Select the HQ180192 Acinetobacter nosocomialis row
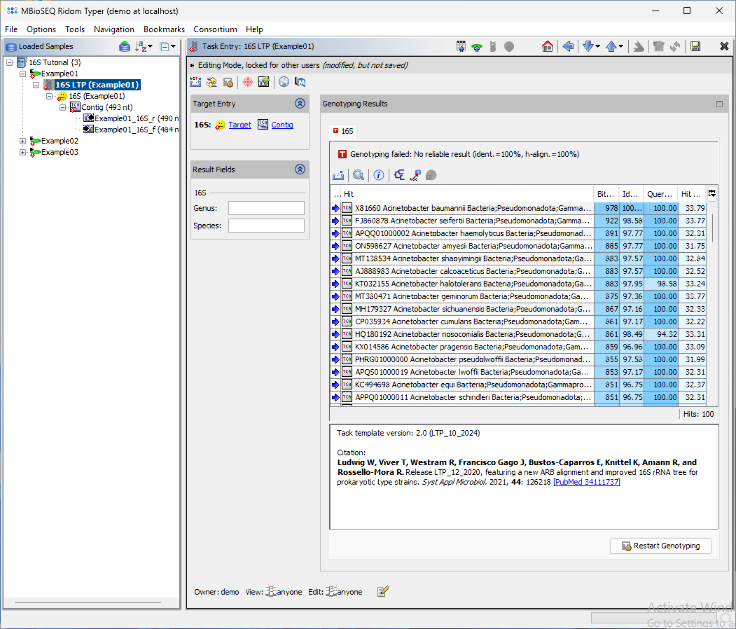 [x=519, y=334]
